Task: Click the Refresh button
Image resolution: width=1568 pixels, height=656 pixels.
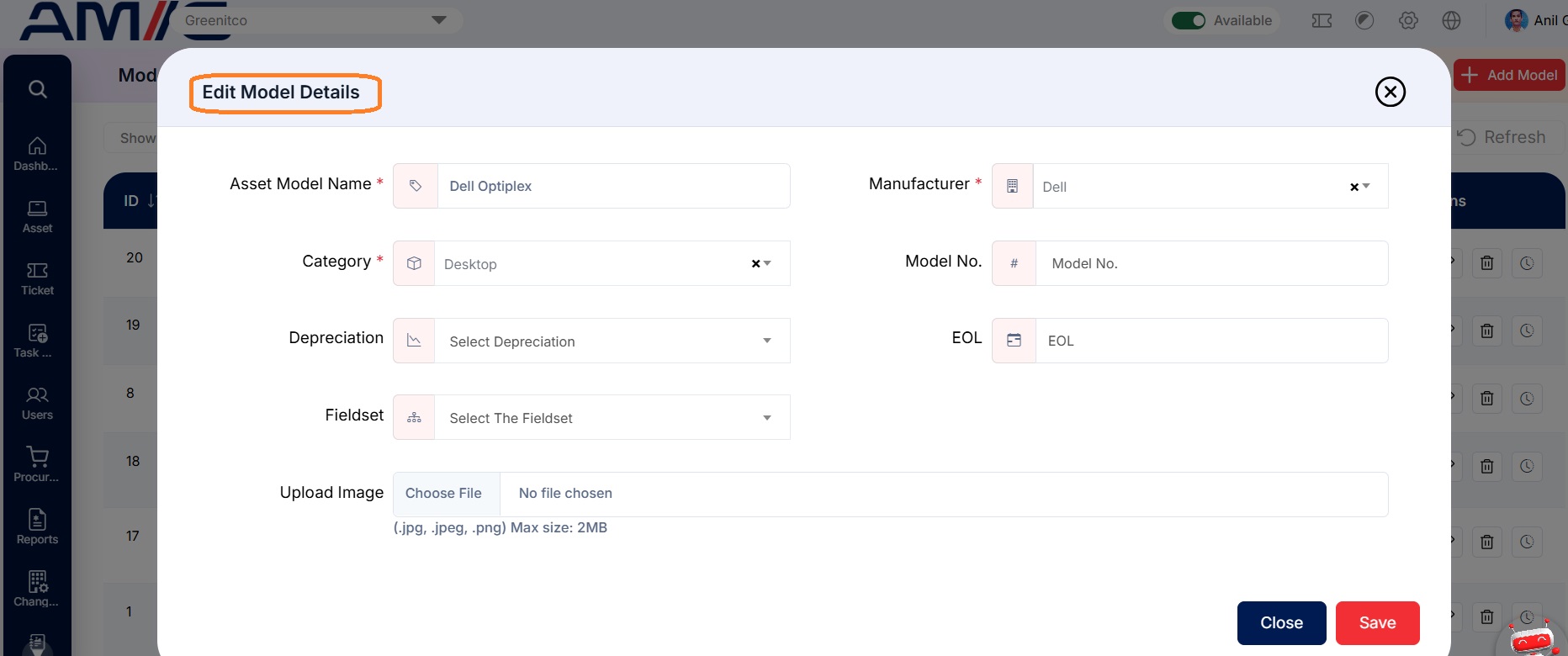Action: click(x=1503, y=137)
